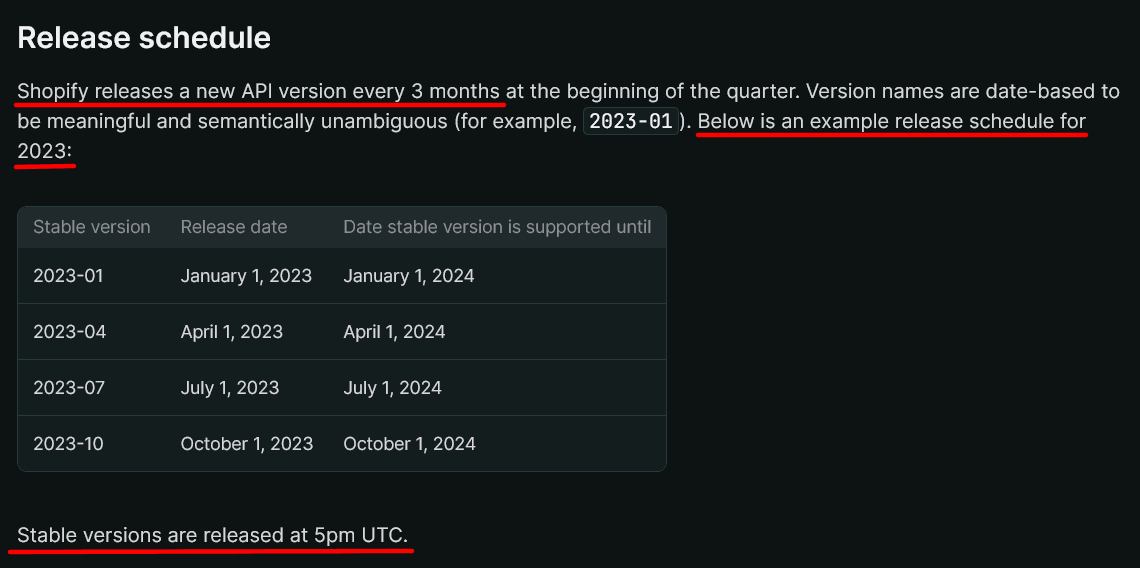Click the Stable version column header
1140x568 pixels.
(92, 227)
